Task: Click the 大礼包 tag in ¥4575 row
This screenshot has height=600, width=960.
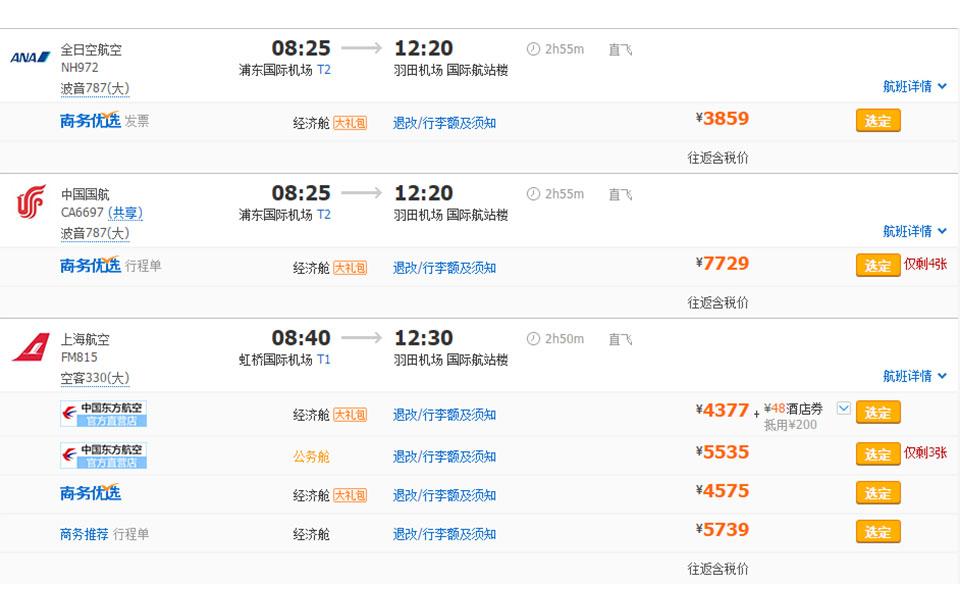Action: 350,495
